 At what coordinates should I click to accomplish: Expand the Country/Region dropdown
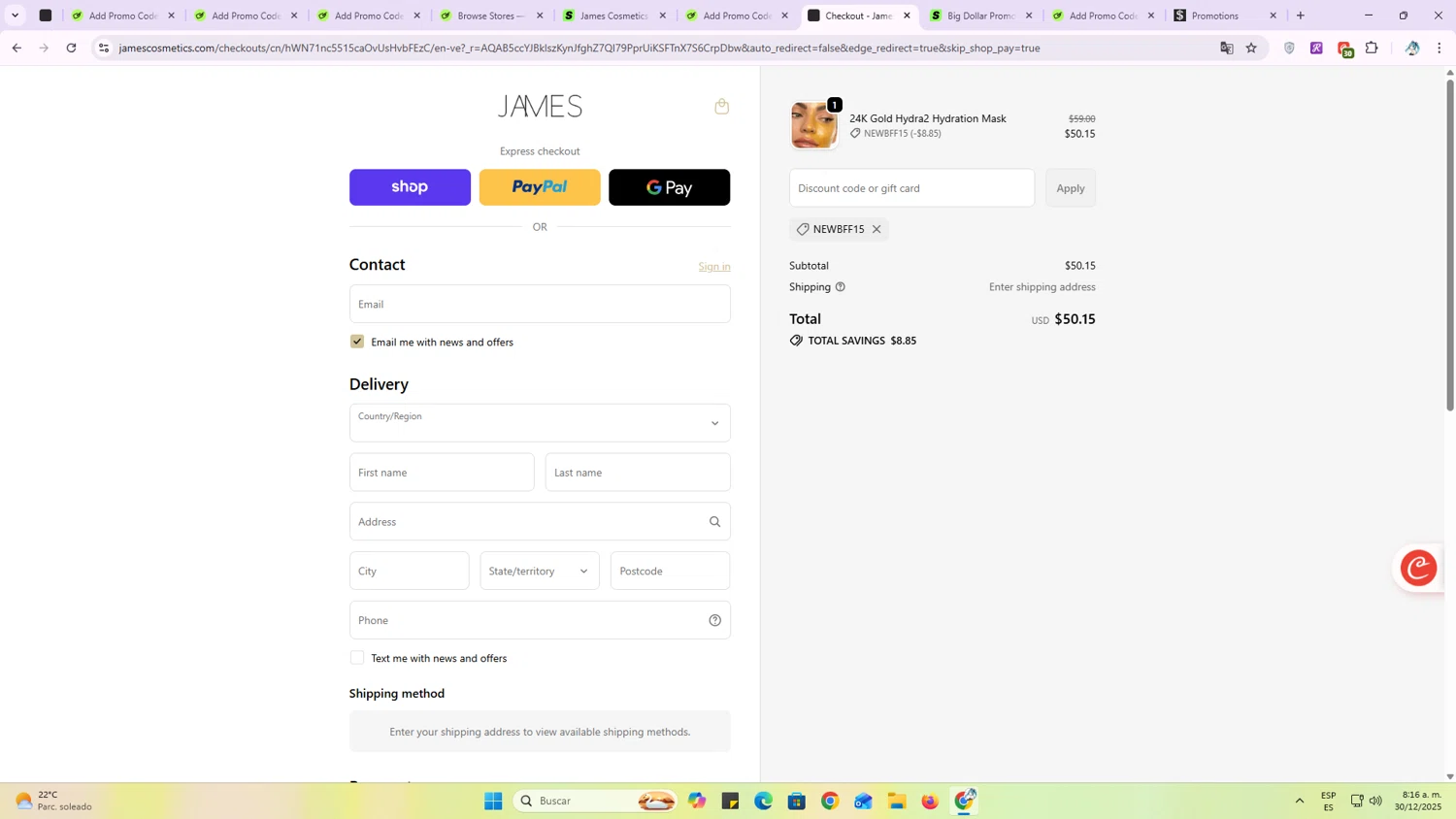click(x=540, y=423)
